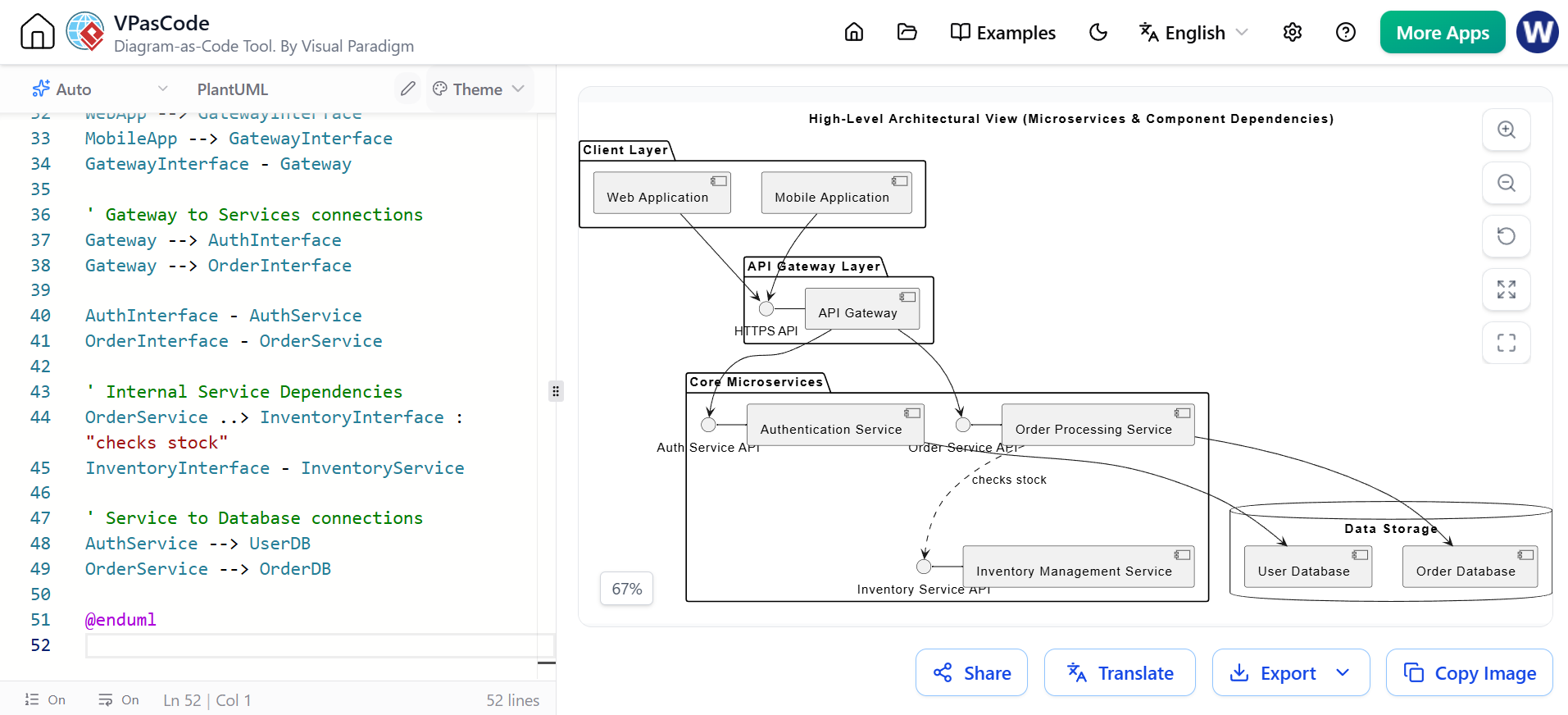1568x715 pixels.
Task: Open the folder icon in header
Action: 907,32
